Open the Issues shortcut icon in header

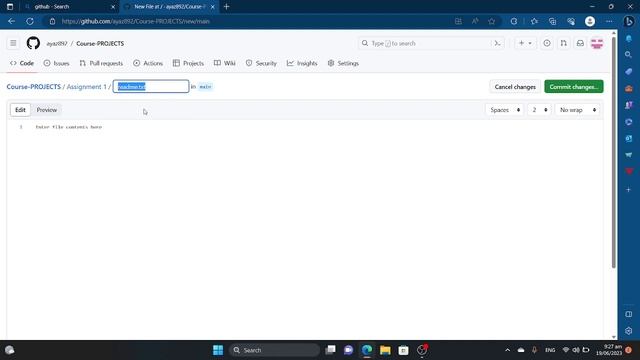tap(547, 43)
